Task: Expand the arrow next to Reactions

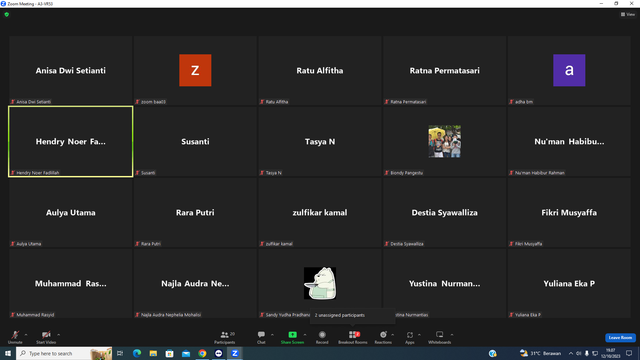Action: point(393,335)
